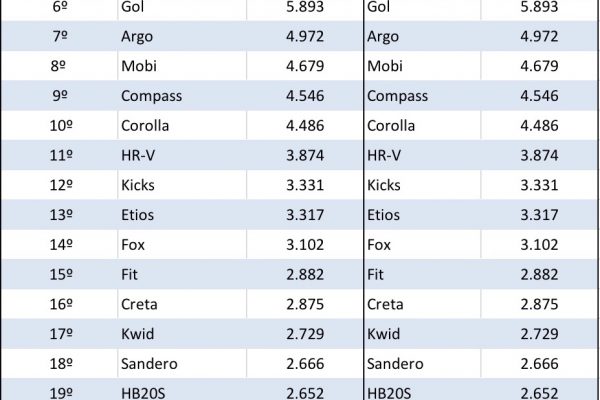This screenshot has height=400, width=600.
Task: Select the 11º rank cell
Action: pyautogui.click(x=59, y=156)
